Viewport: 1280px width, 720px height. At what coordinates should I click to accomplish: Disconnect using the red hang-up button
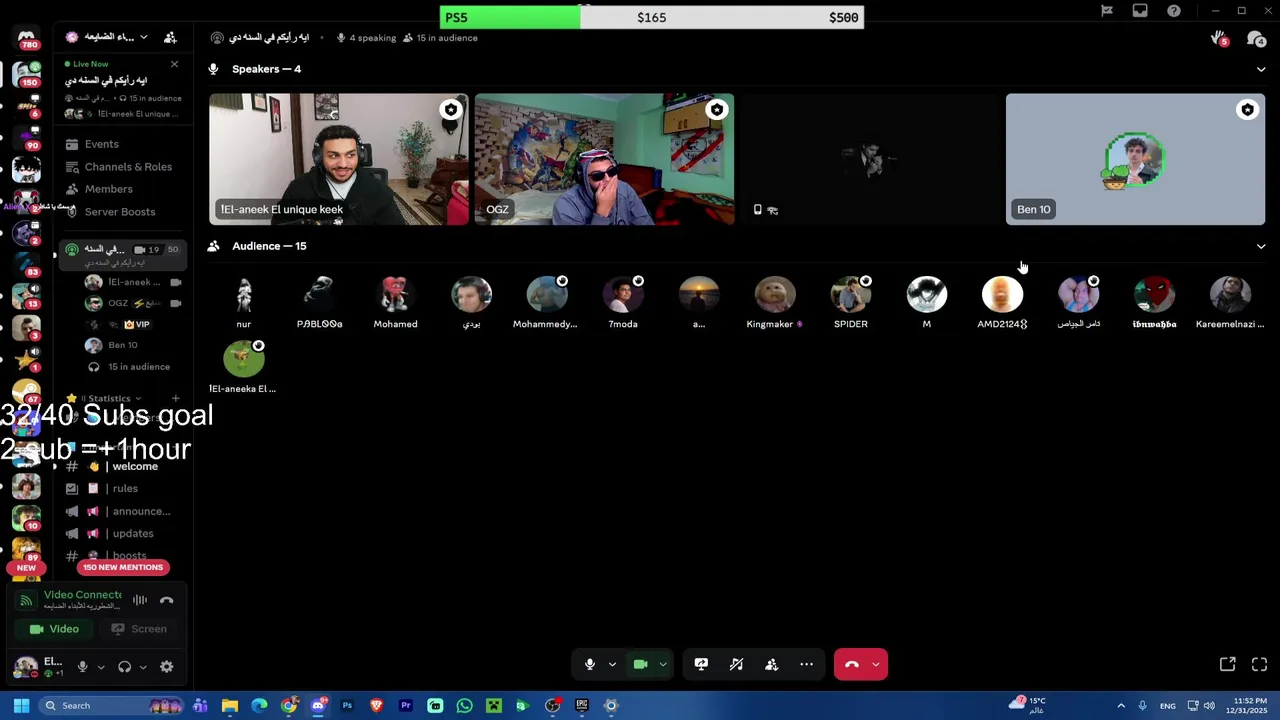click(851, 664)
